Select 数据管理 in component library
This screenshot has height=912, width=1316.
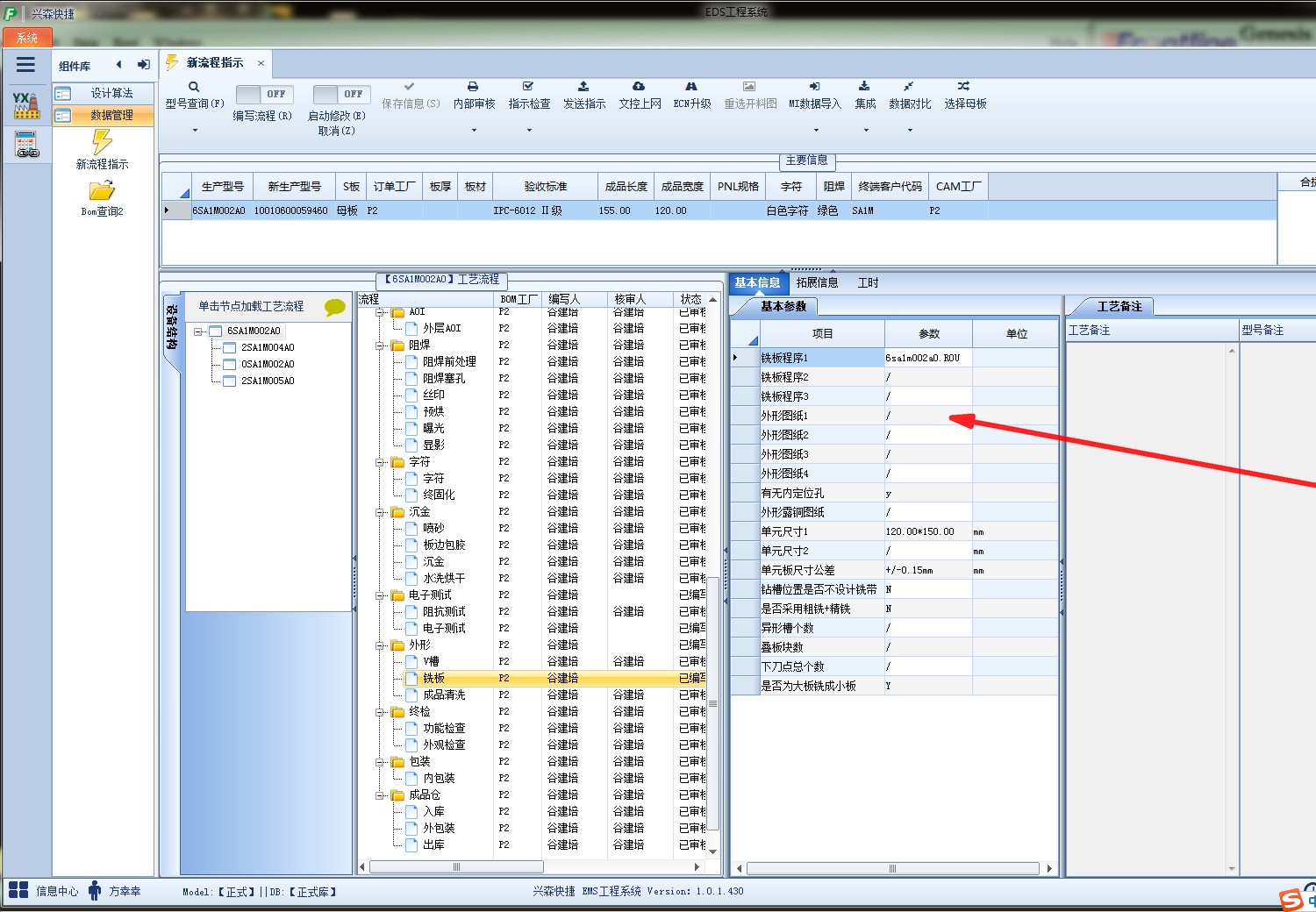point(104,115)
